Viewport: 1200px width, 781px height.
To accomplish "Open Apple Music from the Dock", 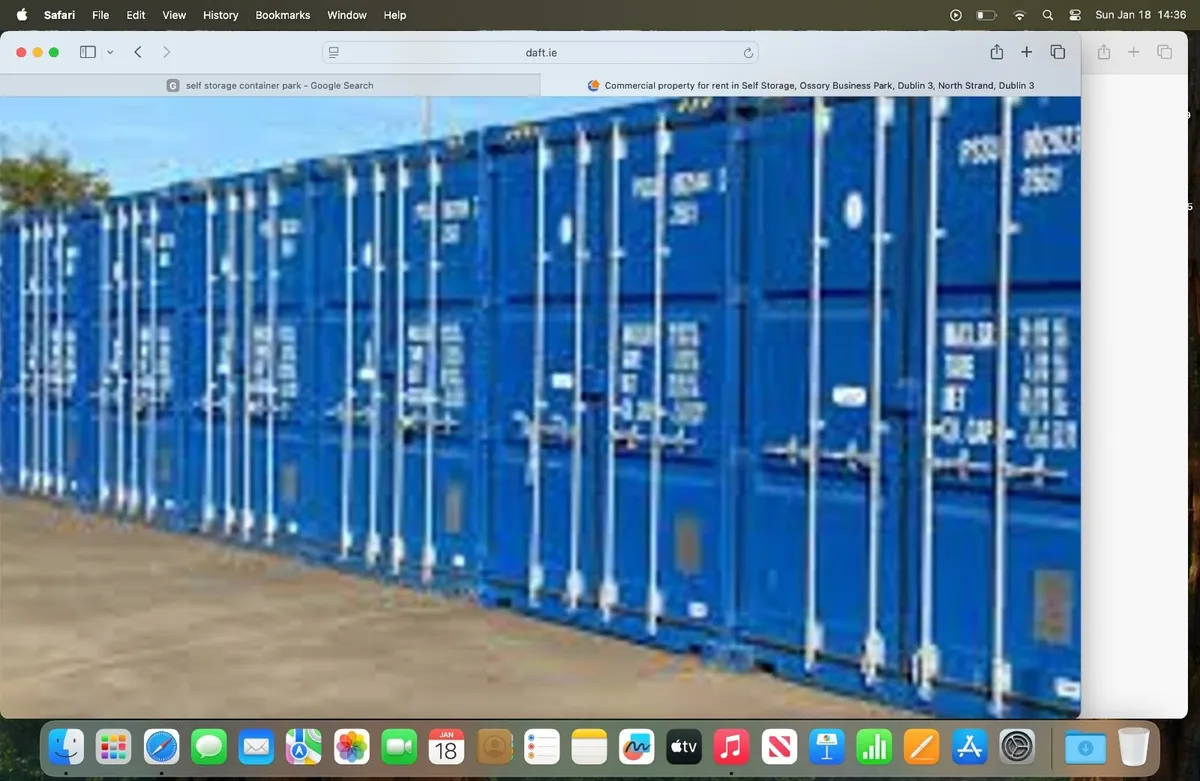I will click(731, 747).
